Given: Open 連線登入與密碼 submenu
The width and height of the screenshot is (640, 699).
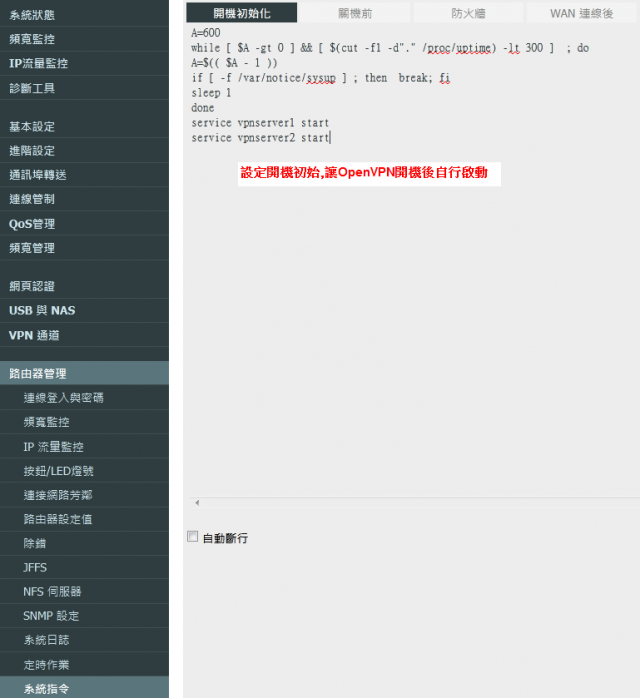Looking at the screenshot, I should tap(84, 398).
